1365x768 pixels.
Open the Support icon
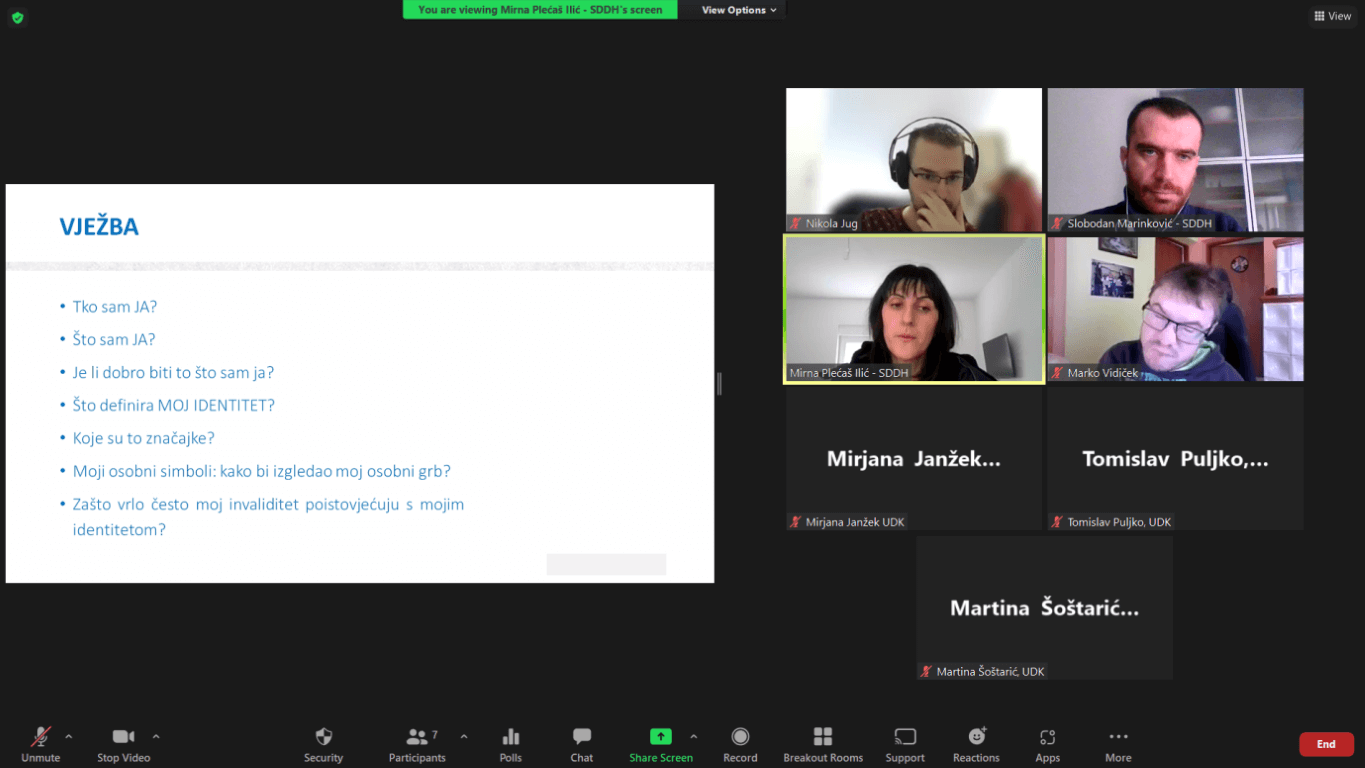coord(905,738)
